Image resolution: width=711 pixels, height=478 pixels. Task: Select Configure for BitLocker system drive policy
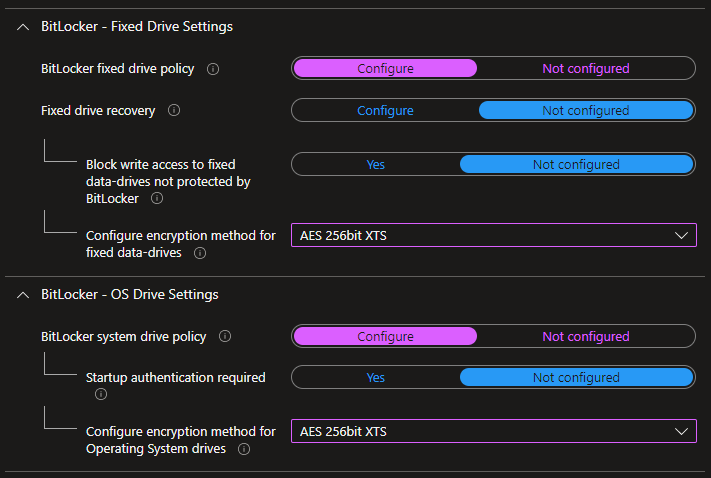385,337
